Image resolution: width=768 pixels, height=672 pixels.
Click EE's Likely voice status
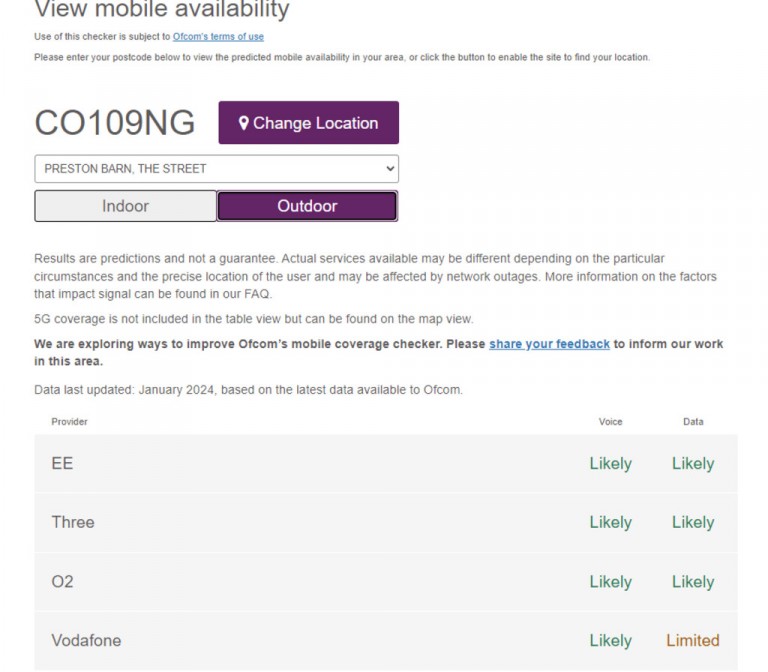tap(610, 464)
